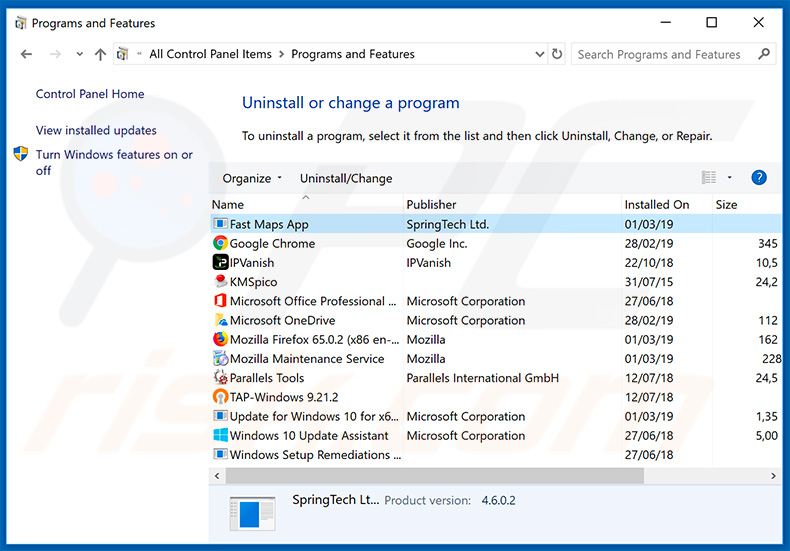Sort by the Name column header
Image resolution: width=790 pixels, height=551 pixels.
[x=228, y=204]
